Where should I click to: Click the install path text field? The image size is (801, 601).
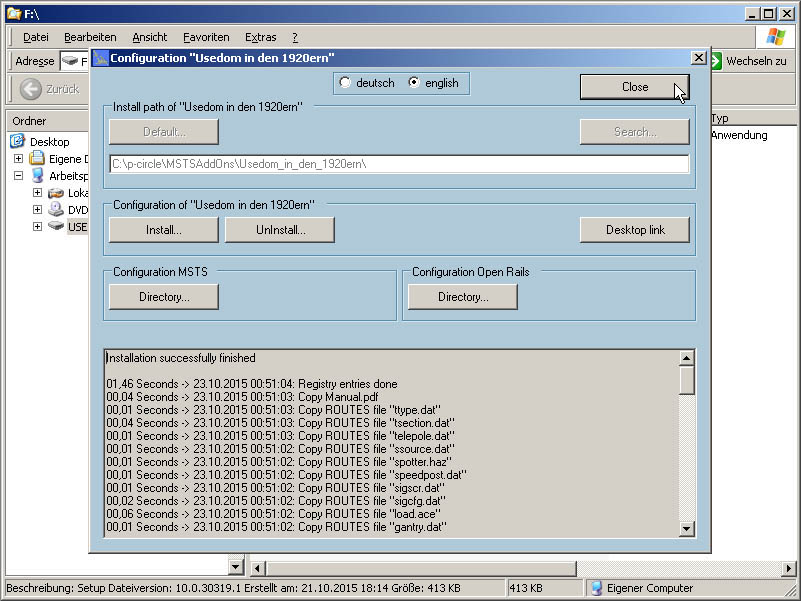[399, 164]
